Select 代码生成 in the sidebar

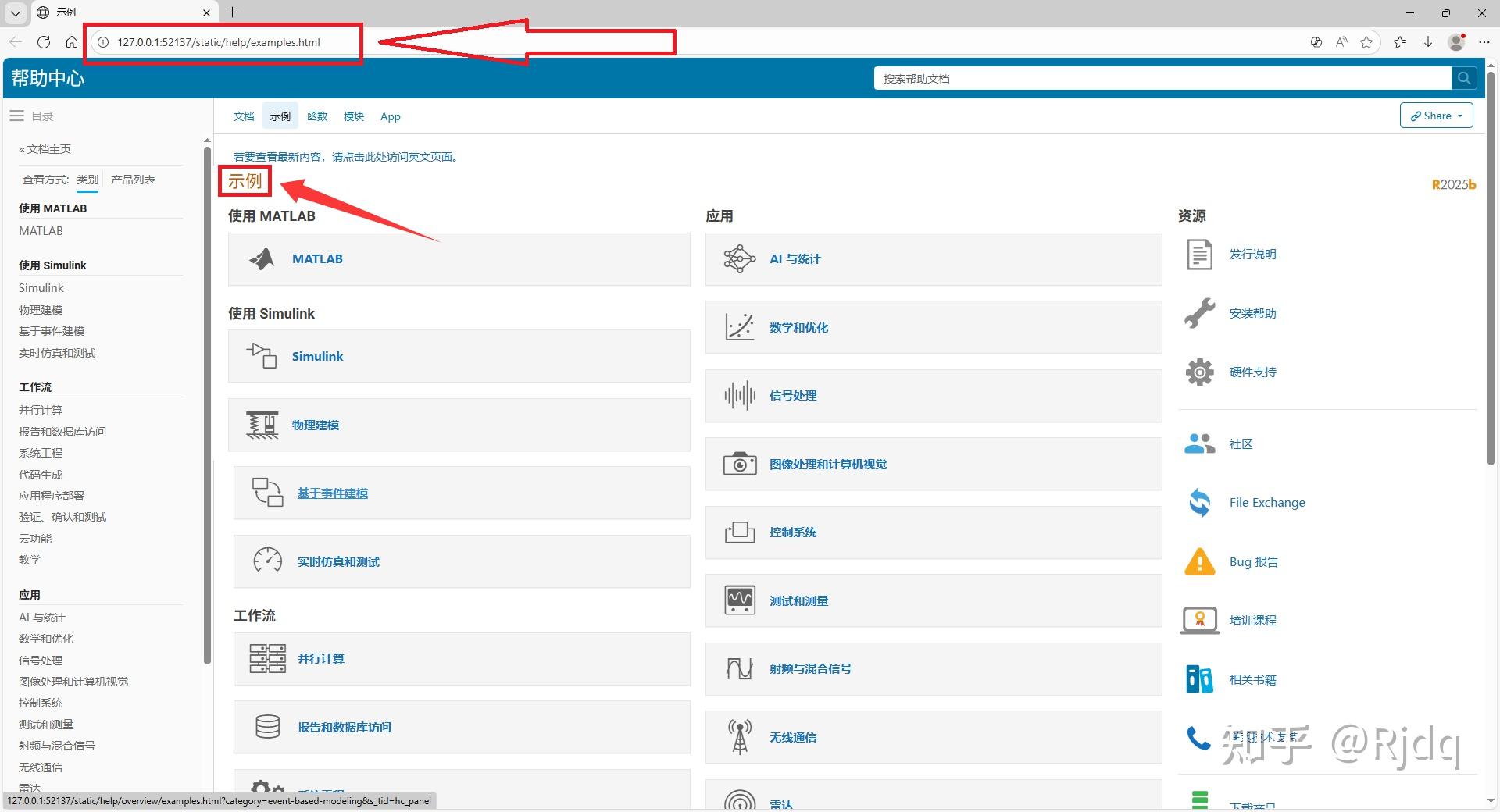[x=41, y=475]
